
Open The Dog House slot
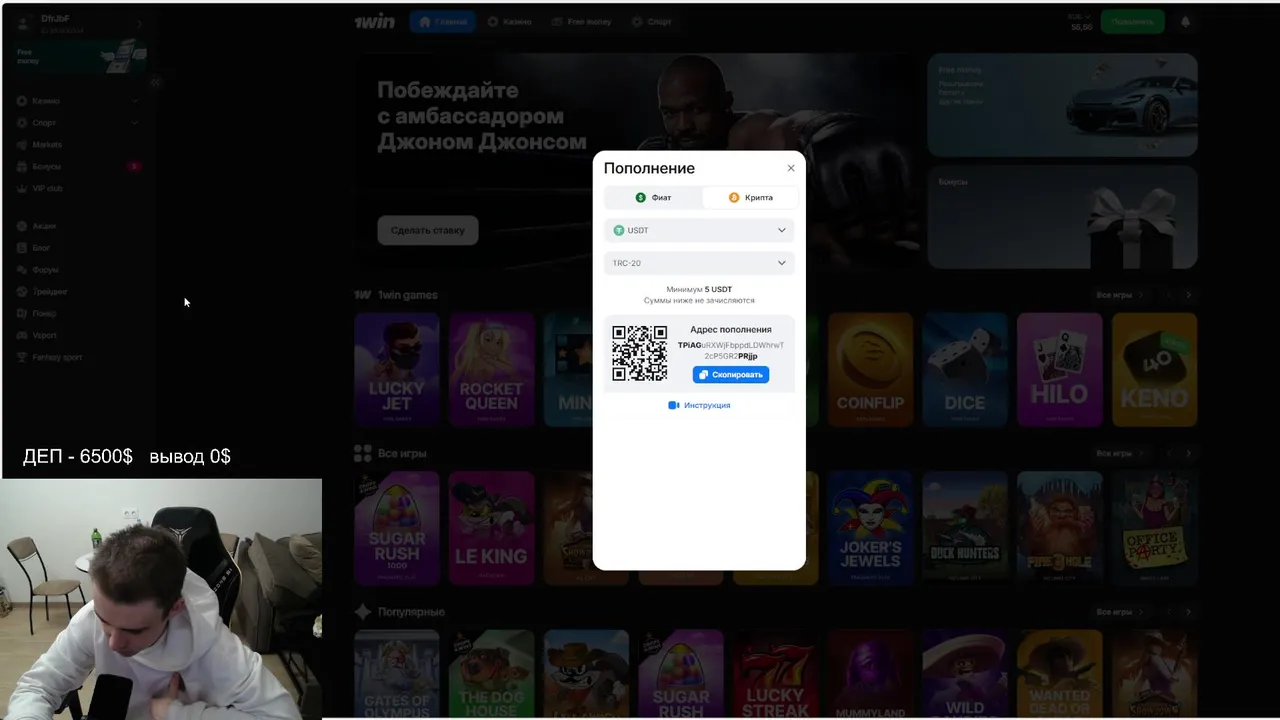pyautogui.click(x=491, y=675)
